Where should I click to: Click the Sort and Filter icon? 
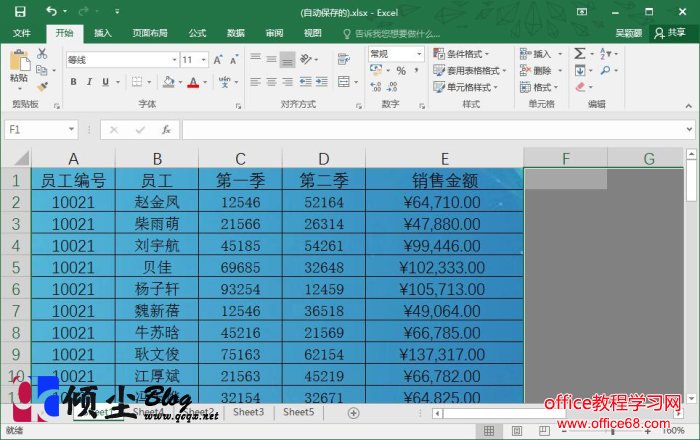pos(605,54)
